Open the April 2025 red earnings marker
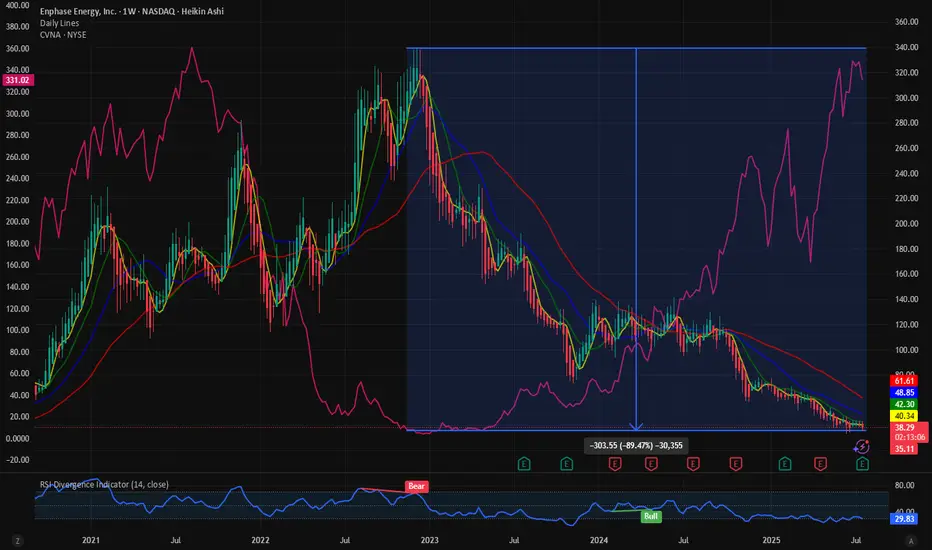Screen dimensions: 932x550 820,464
